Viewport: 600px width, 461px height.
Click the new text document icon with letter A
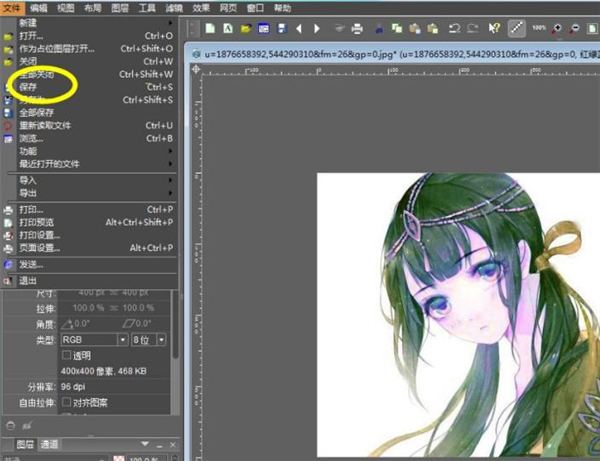tap(228, 28)
